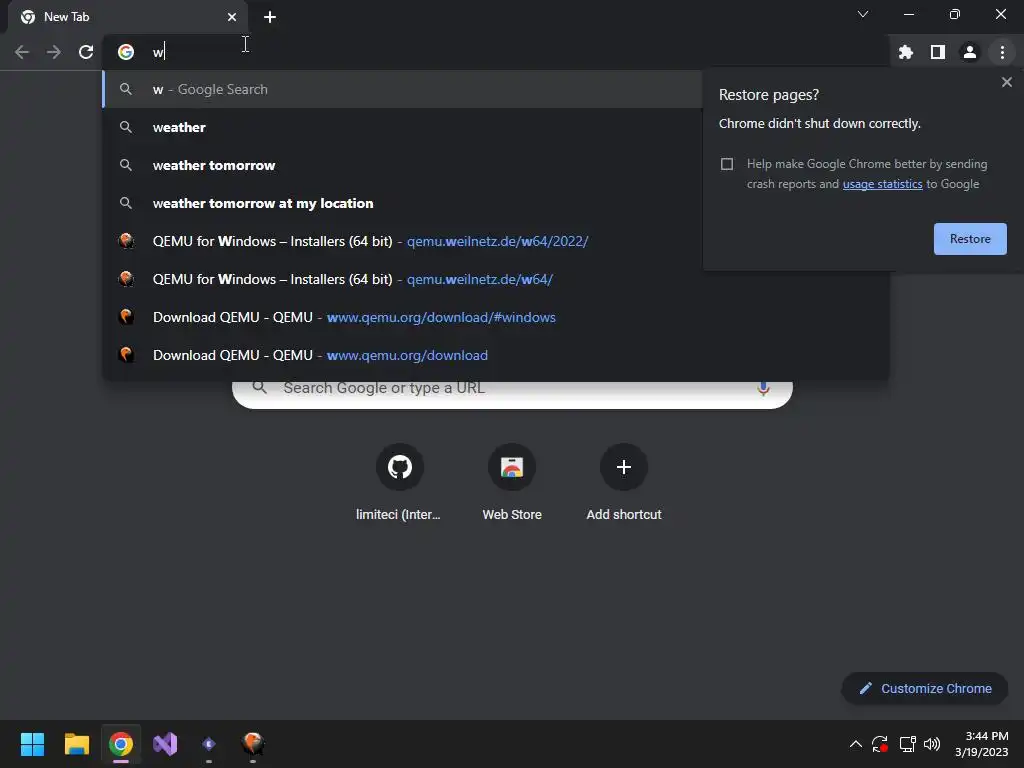This screenshot has width=1024, height=768.
Task: Open the www.qemu.org/download suggestion
Action: (x=496, y=355)
